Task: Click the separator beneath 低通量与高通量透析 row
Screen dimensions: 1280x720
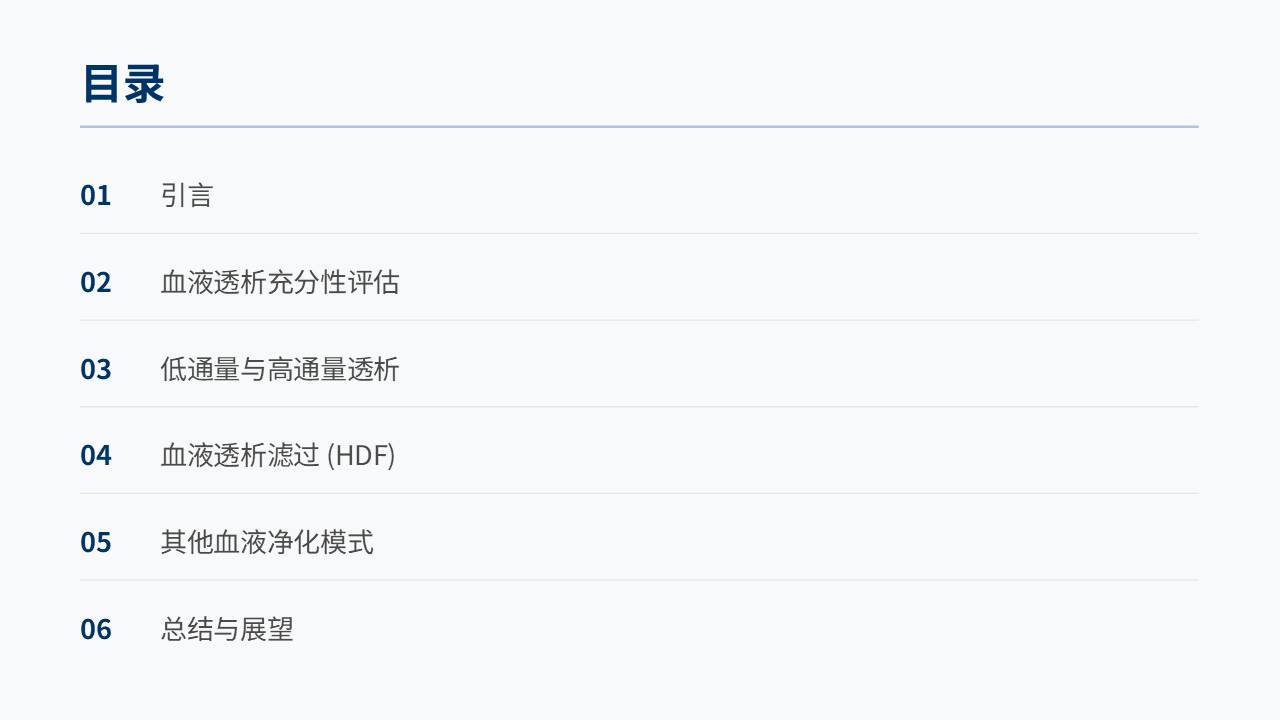Action: tap(639, 407)
